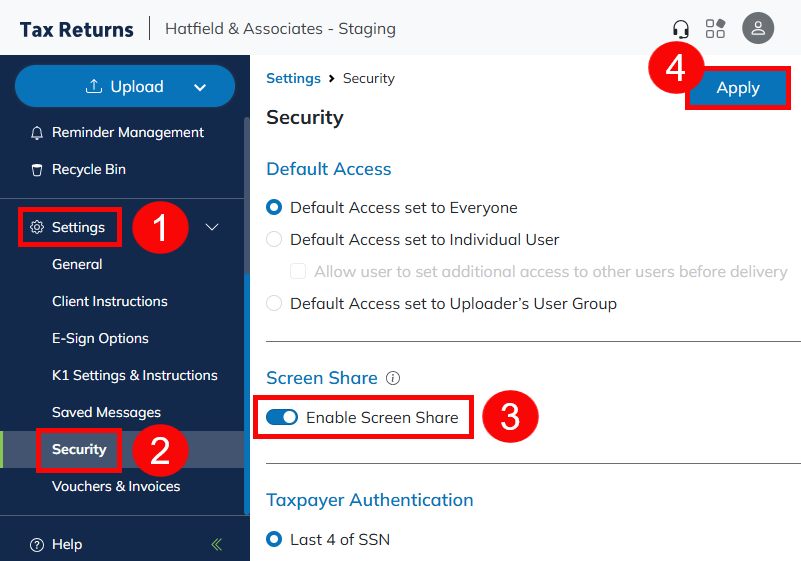The image size is (801, 561).
Task: Open the user profile avatar
Action: (x=758, y=28)
